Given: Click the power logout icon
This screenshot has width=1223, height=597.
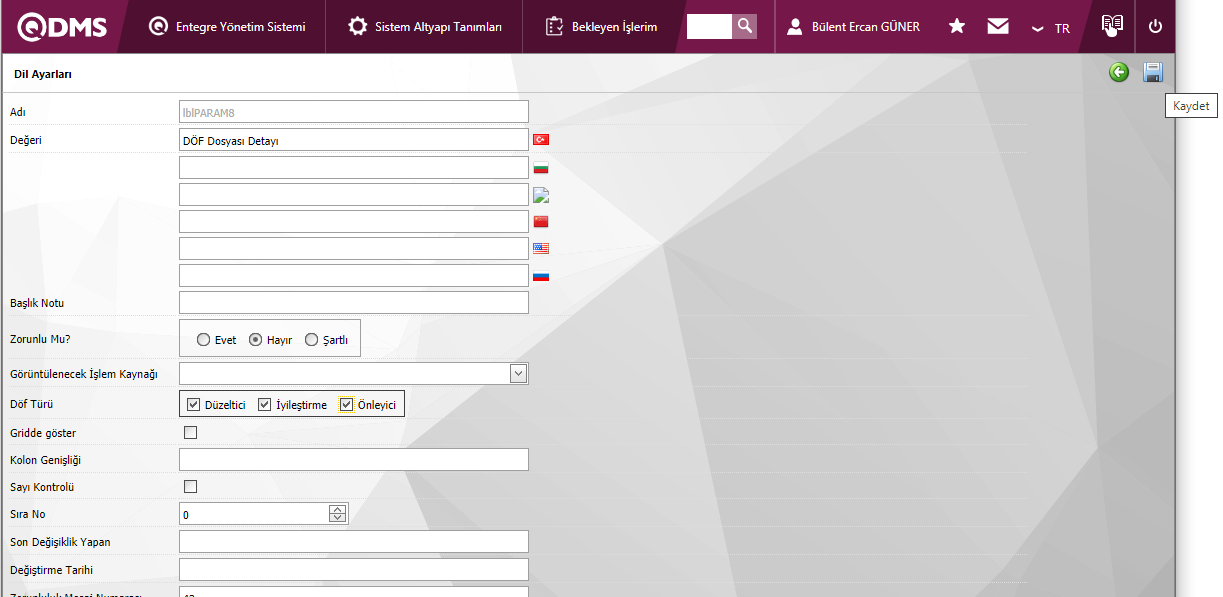Looking at the screenshot, I should 1155,26.
